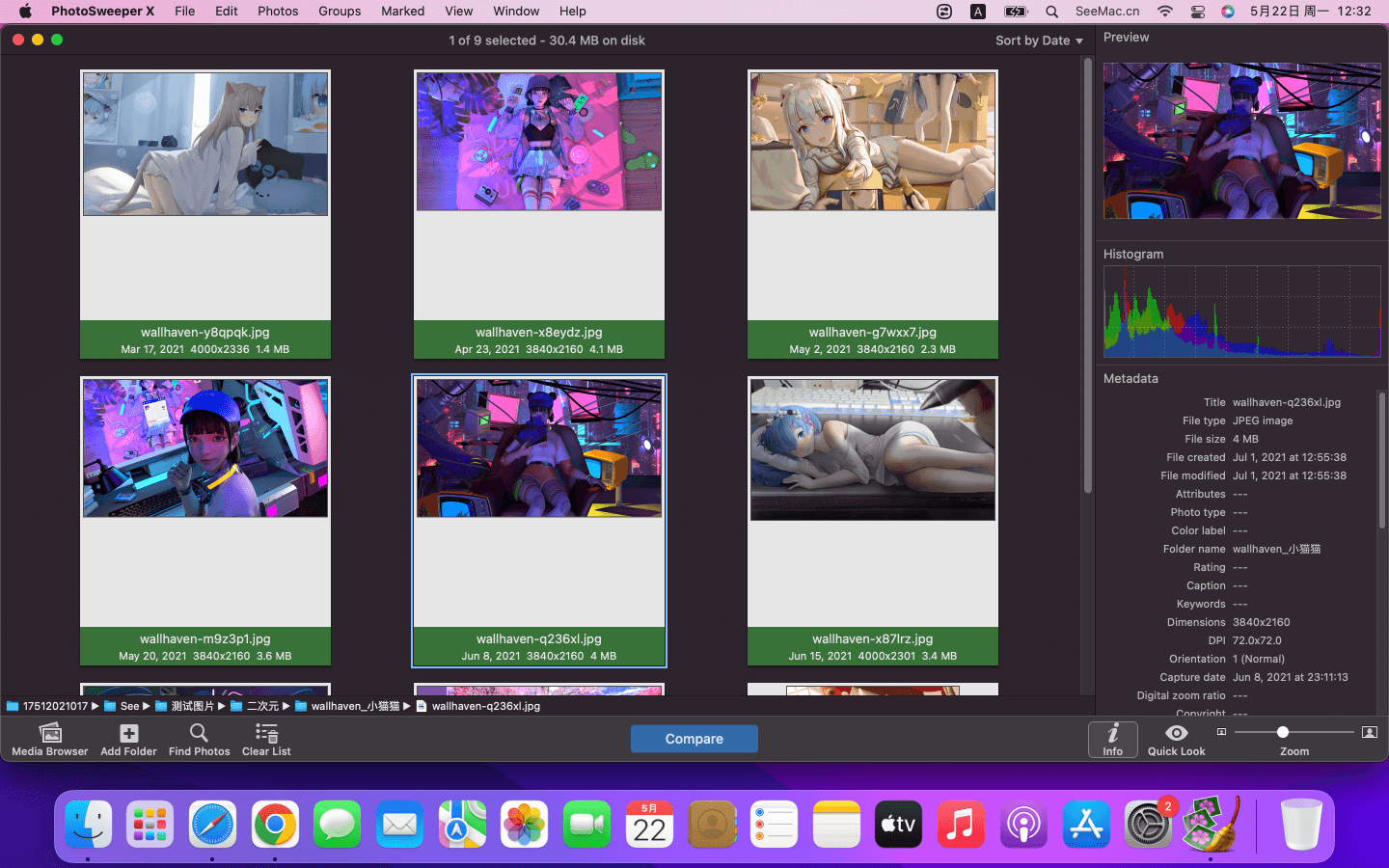The height and width of the screenshot is (868, 1389).
Task: Click the Caption field value
Action: point(1240,585)
